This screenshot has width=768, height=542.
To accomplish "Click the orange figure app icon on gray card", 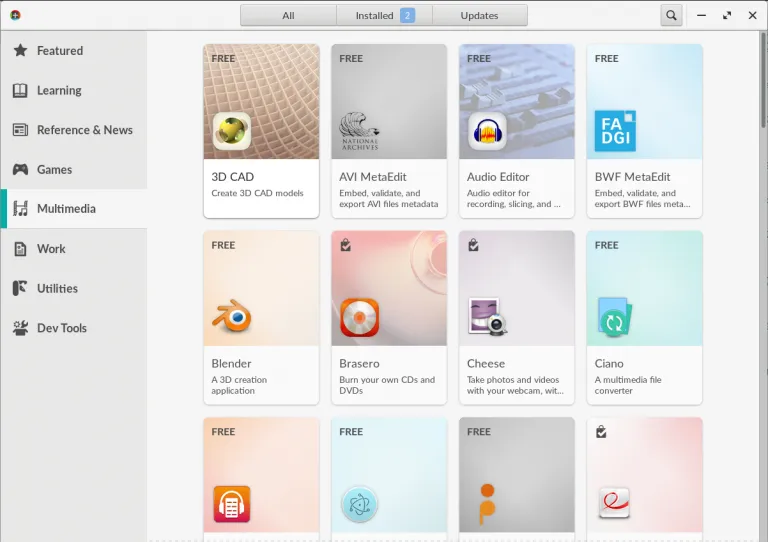I will [x=487, y=504].
